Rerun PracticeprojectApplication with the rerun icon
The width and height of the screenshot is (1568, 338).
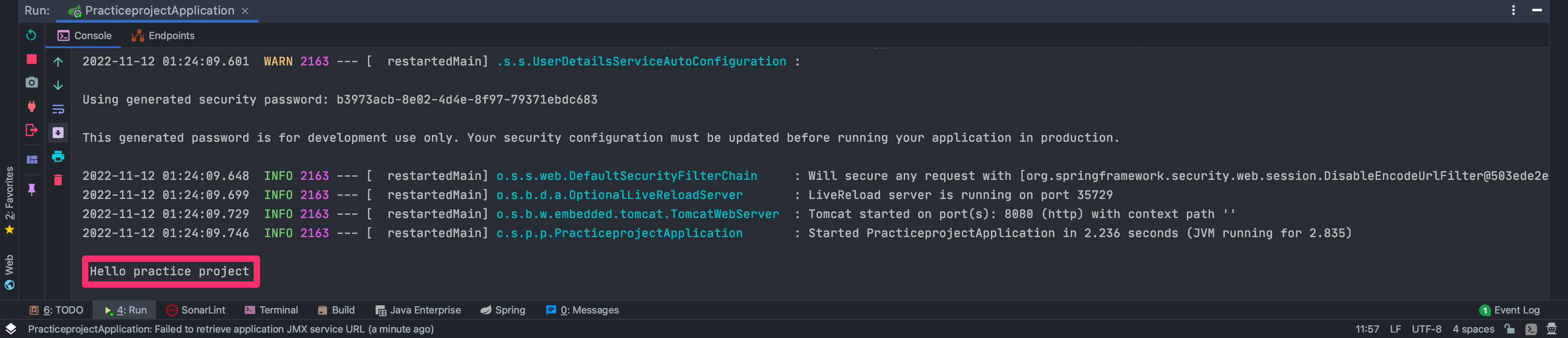(x=31, y=35)
